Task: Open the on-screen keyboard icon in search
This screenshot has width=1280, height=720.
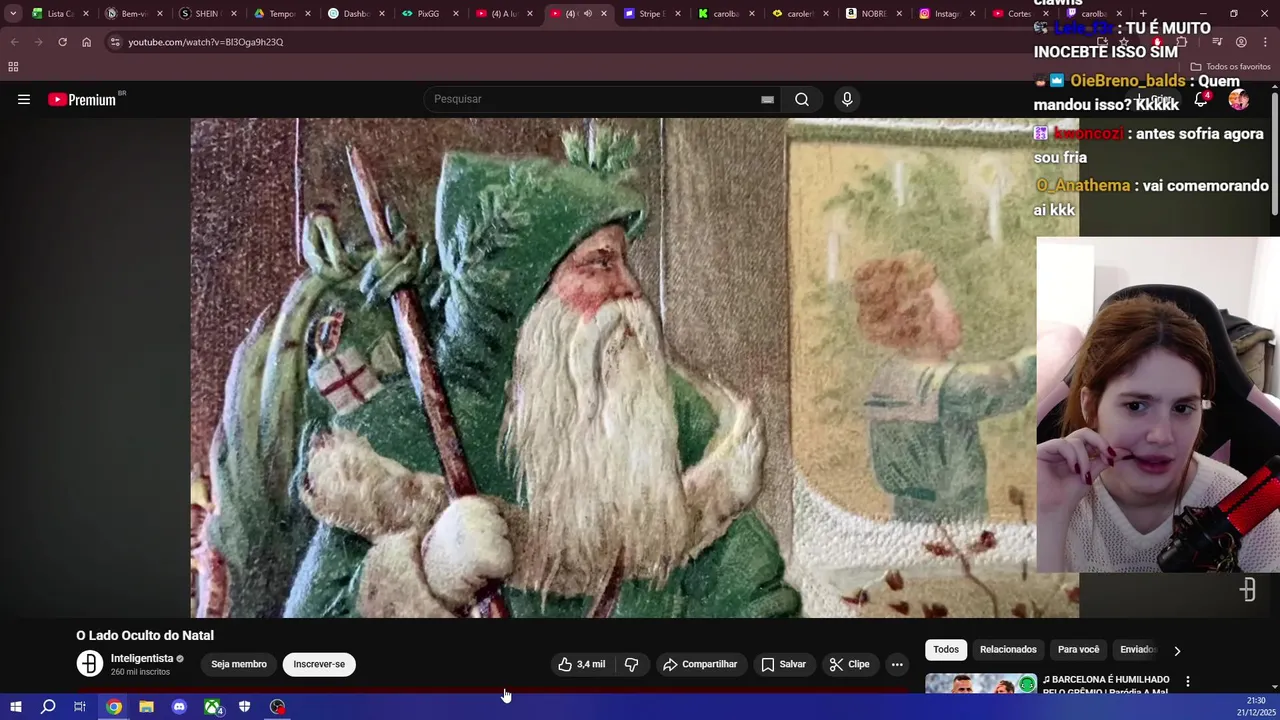Action: point(767,99)
